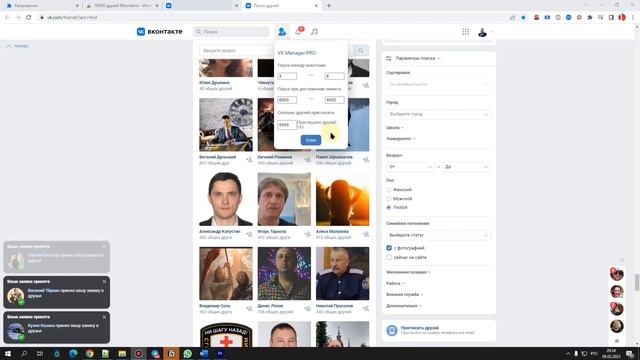Viewport: 640px width, 360px height.
Task: Open the 'Выберите город' dropdown
Action: [438, 114]
